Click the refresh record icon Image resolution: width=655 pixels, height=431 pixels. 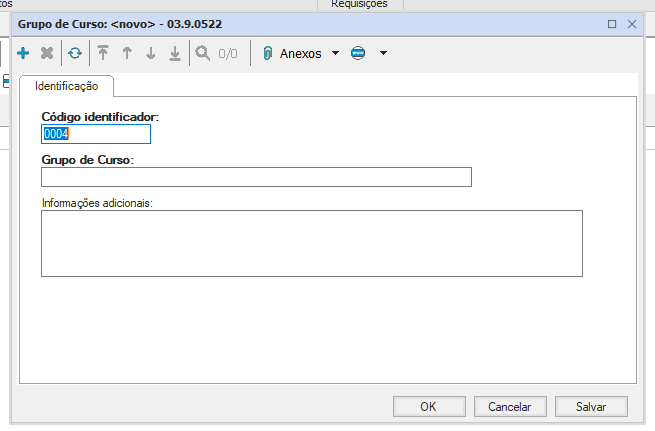coord(75,54)
